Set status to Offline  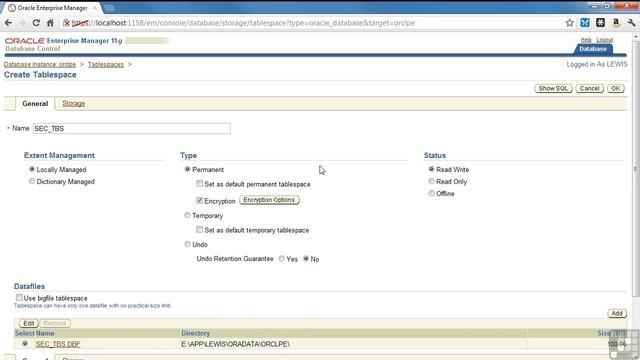click(431, 193)
